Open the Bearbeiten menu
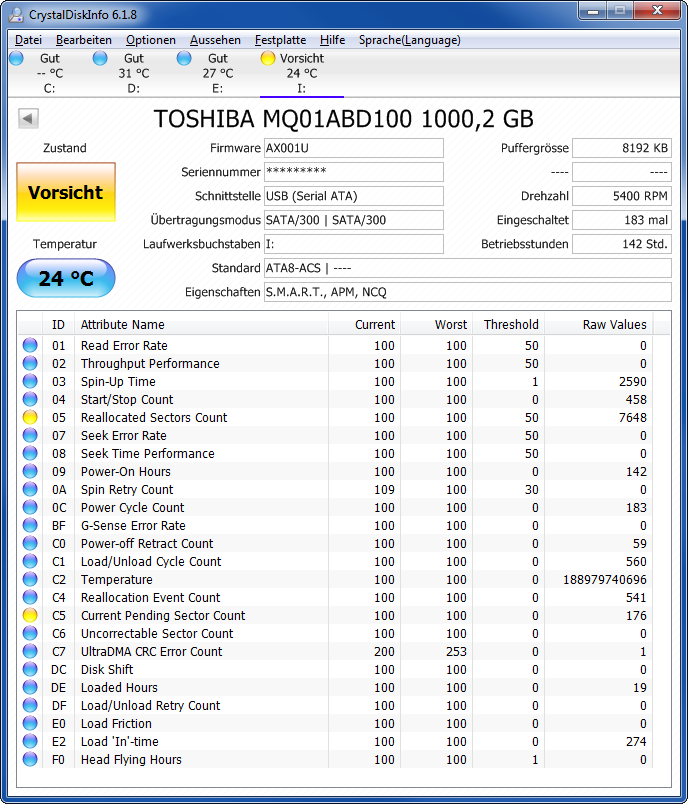Screen dimensions: 688x804 84,40
